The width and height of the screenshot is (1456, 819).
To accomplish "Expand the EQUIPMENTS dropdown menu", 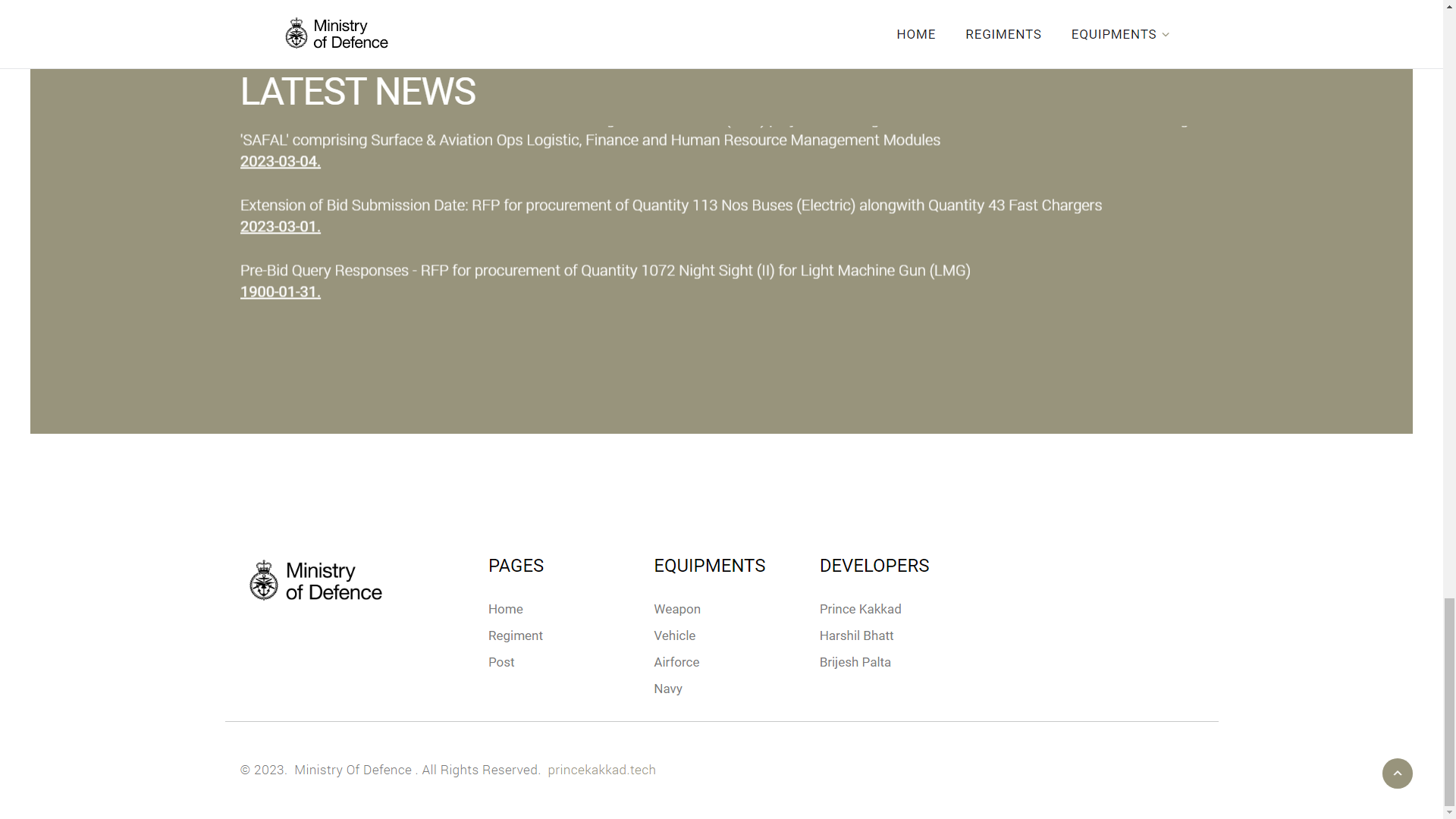I will point(1114,34).
